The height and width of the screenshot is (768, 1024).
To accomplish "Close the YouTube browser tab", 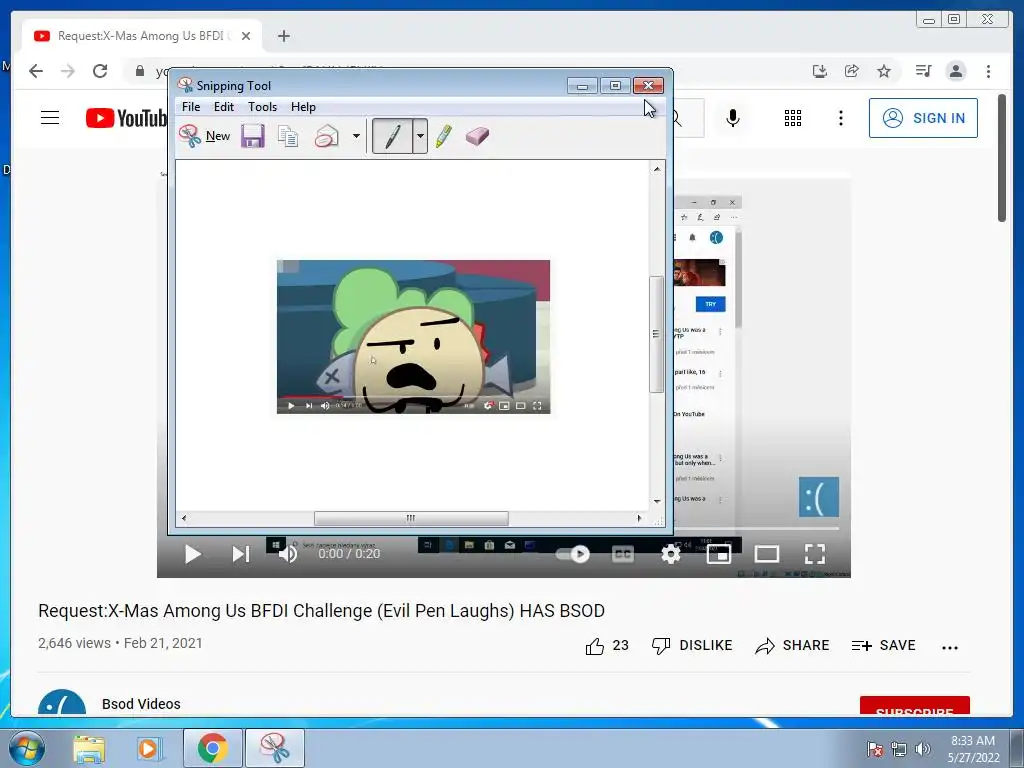I will pyautogui.click(x=246, y=36).
